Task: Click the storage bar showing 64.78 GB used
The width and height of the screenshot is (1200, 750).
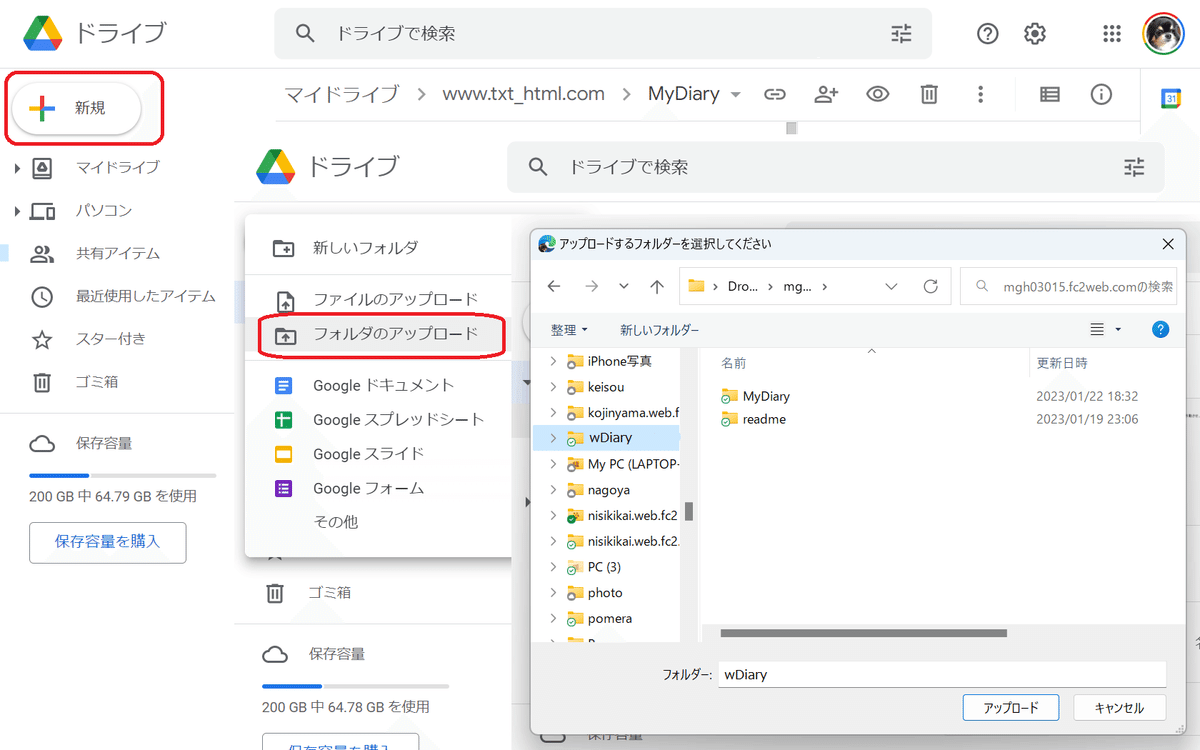Action: (355, 686)
